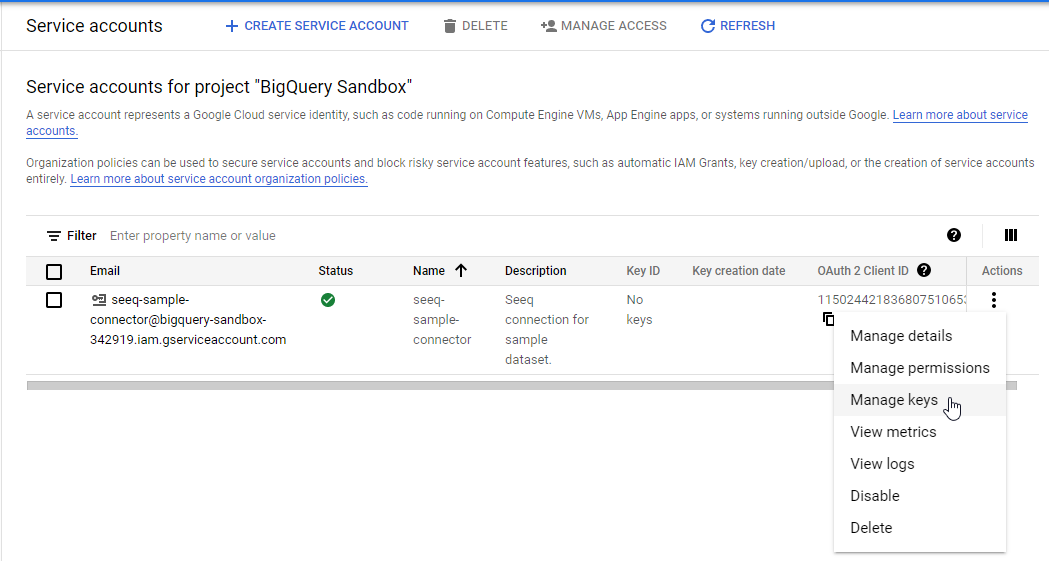Select Manage permissions in the actions menu
The height and width of the screenshot is (561, 1049).
[x=919, y=368]
